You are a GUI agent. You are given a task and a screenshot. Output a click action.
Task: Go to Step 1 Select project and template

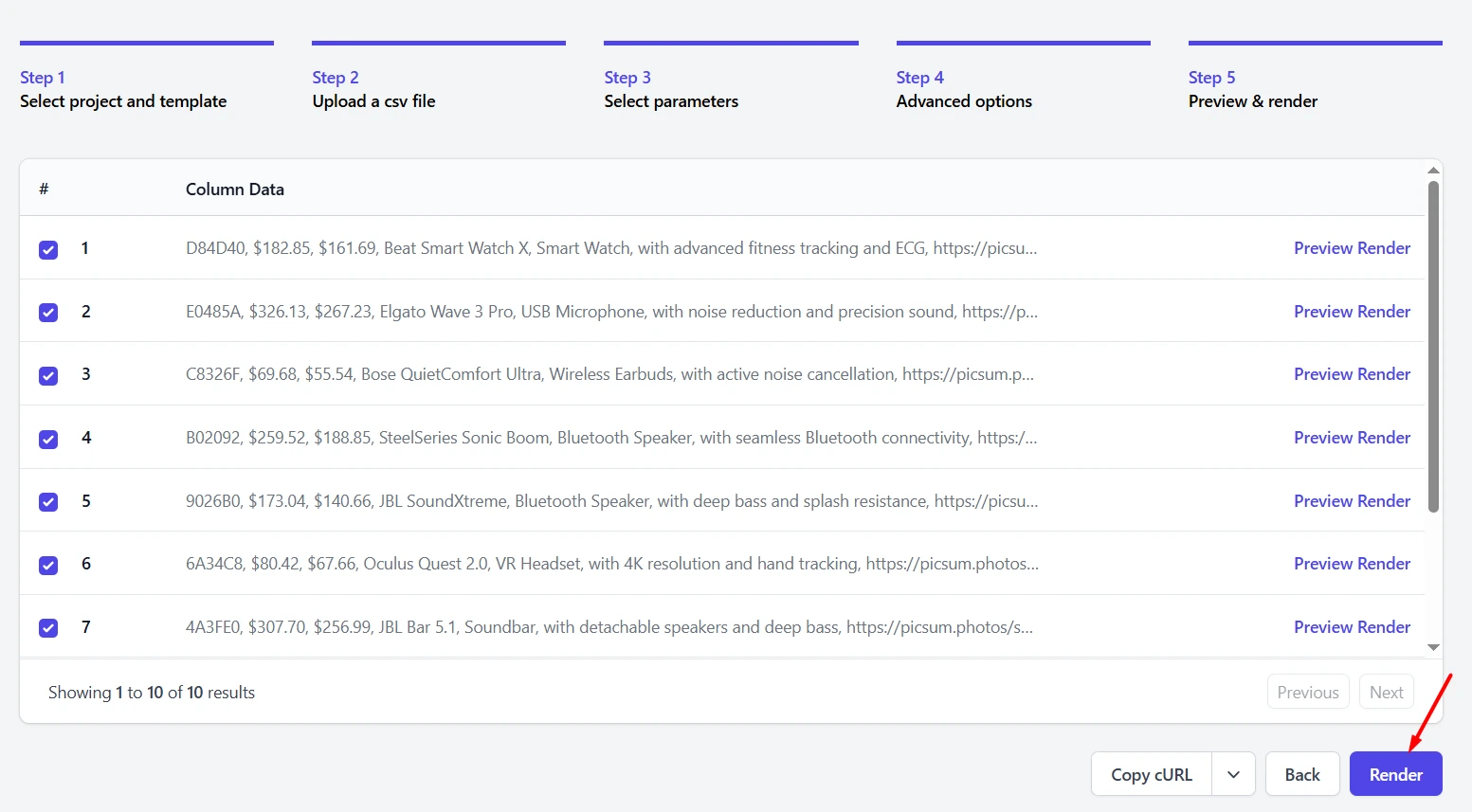[x=147, y=78]
